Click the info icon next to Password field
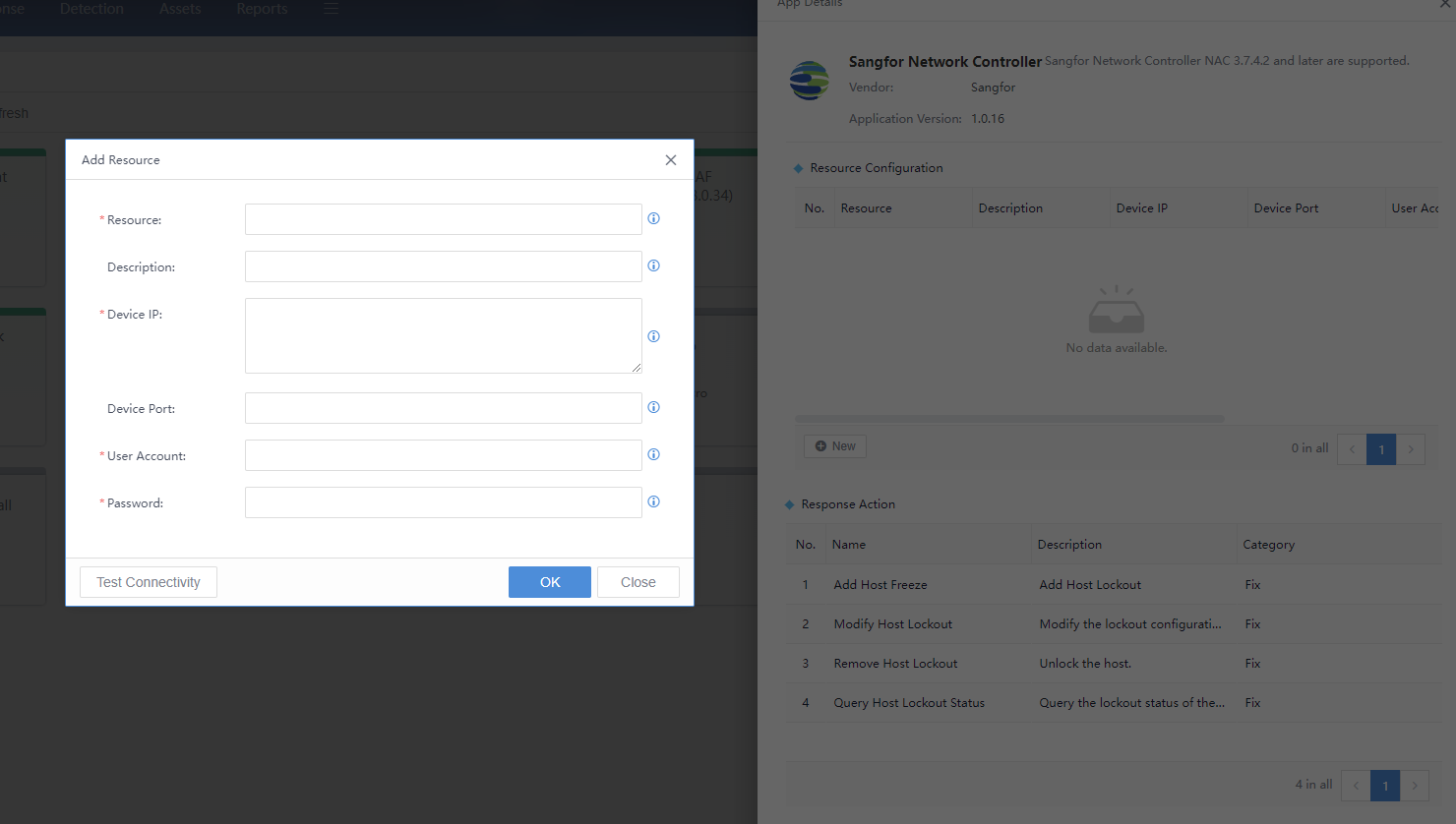 [x=653, y=501]
